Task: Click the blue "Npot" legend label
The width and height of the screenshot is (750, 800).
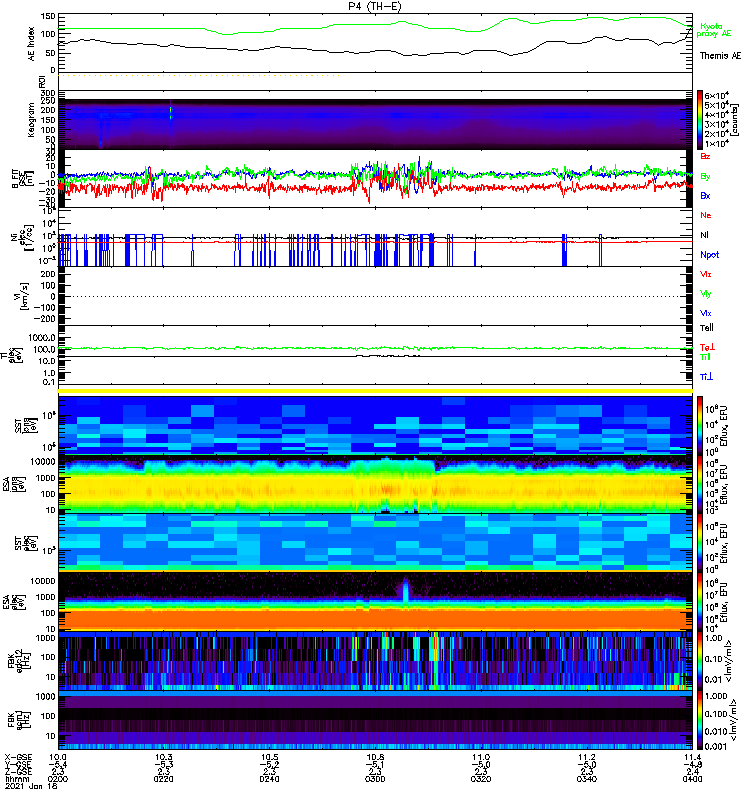Action: (x=709, y=255)
